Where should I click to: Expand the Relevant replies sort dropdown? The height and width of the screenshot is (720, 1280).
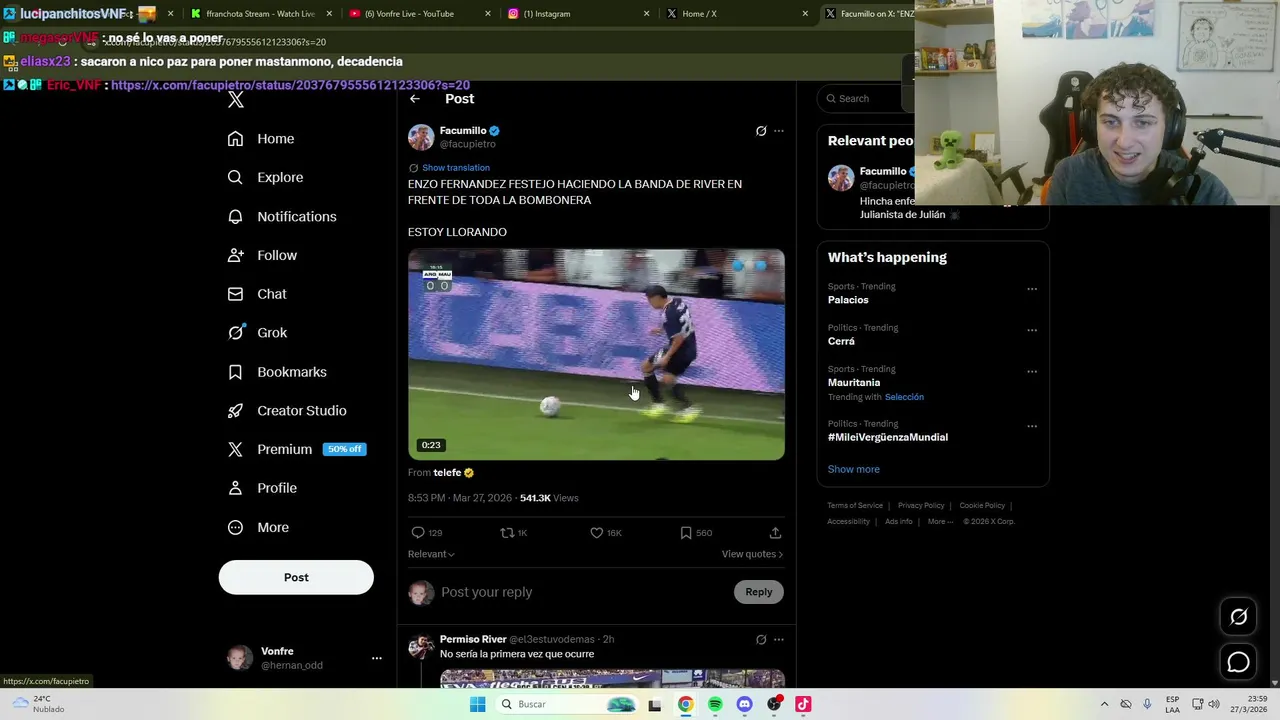coord(431,554)
